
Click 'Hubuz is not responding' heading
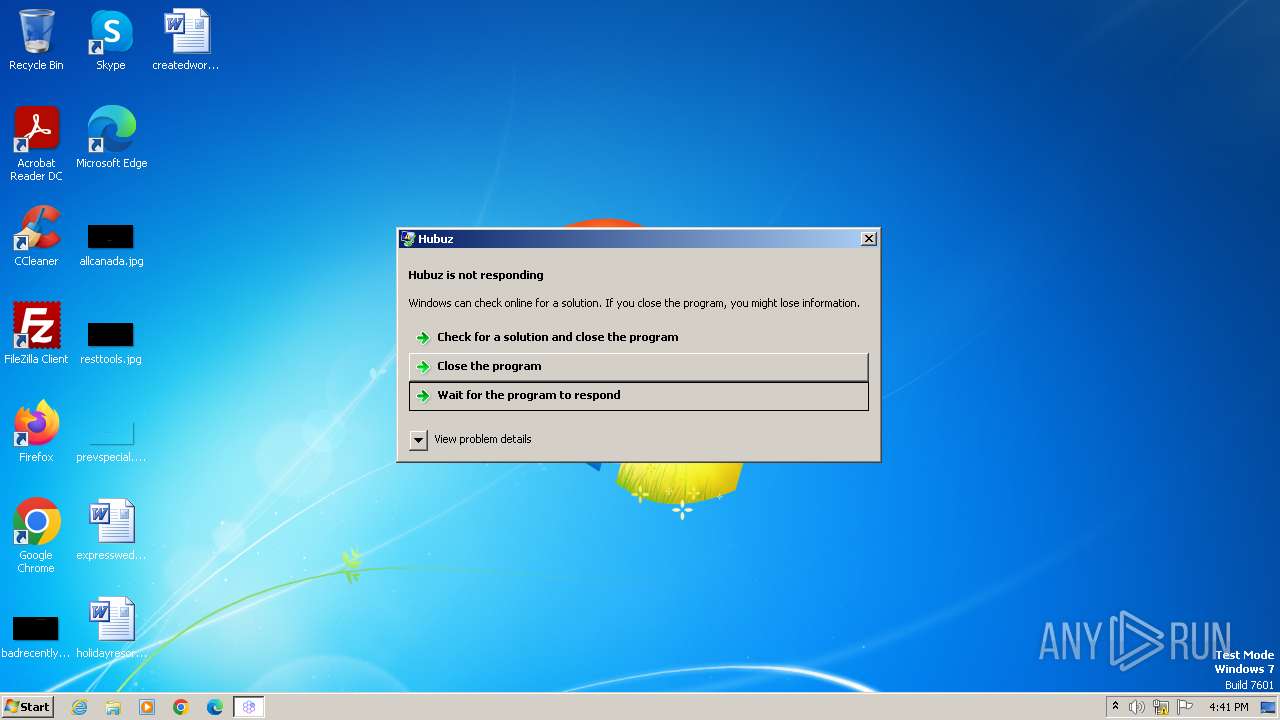pyautogui.click(x=476, y=275)
